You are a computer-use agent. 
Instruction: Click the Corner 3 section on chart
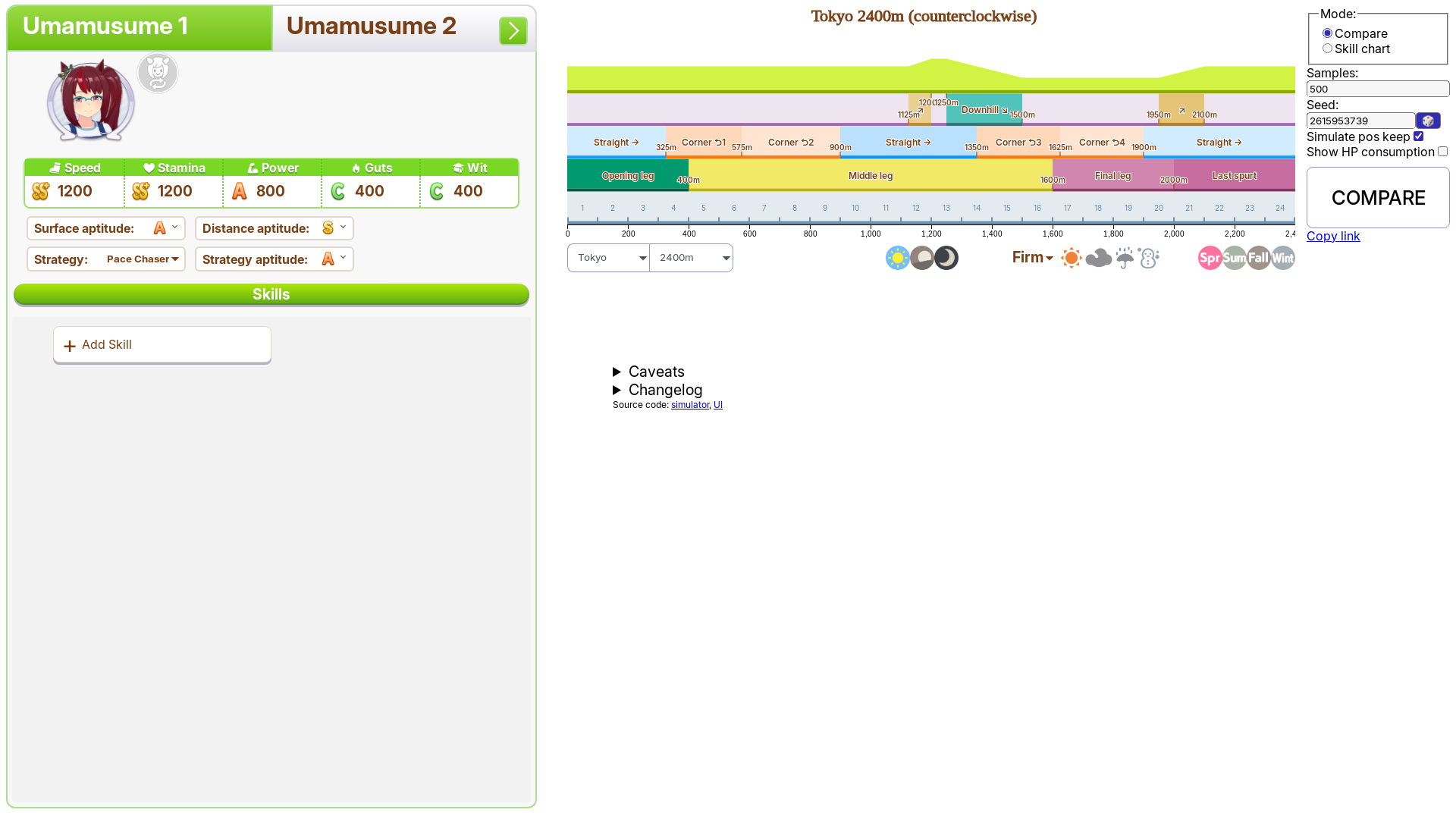1018,142
